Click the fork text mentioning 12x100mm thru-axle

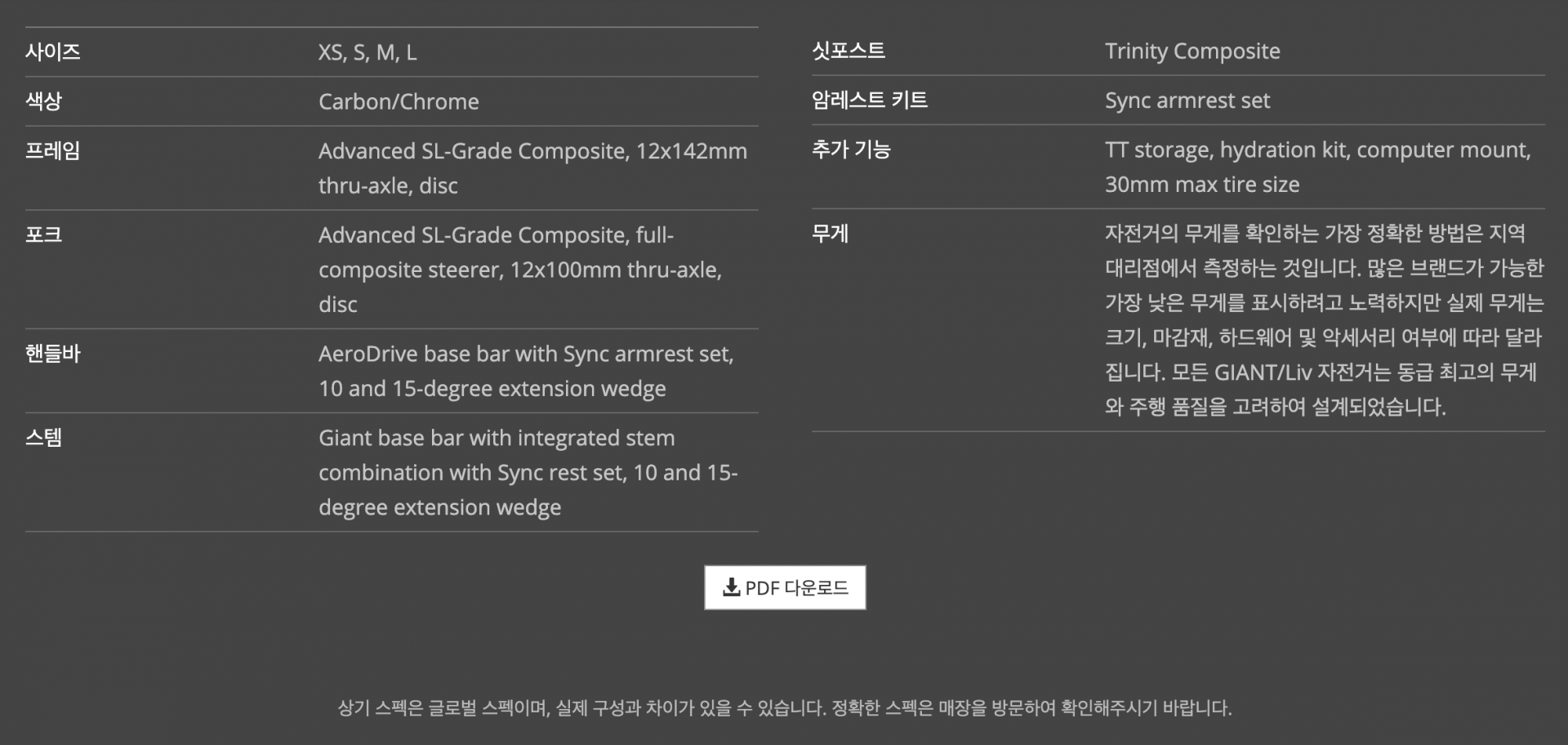pyautogui.click(x=520, y=270)
